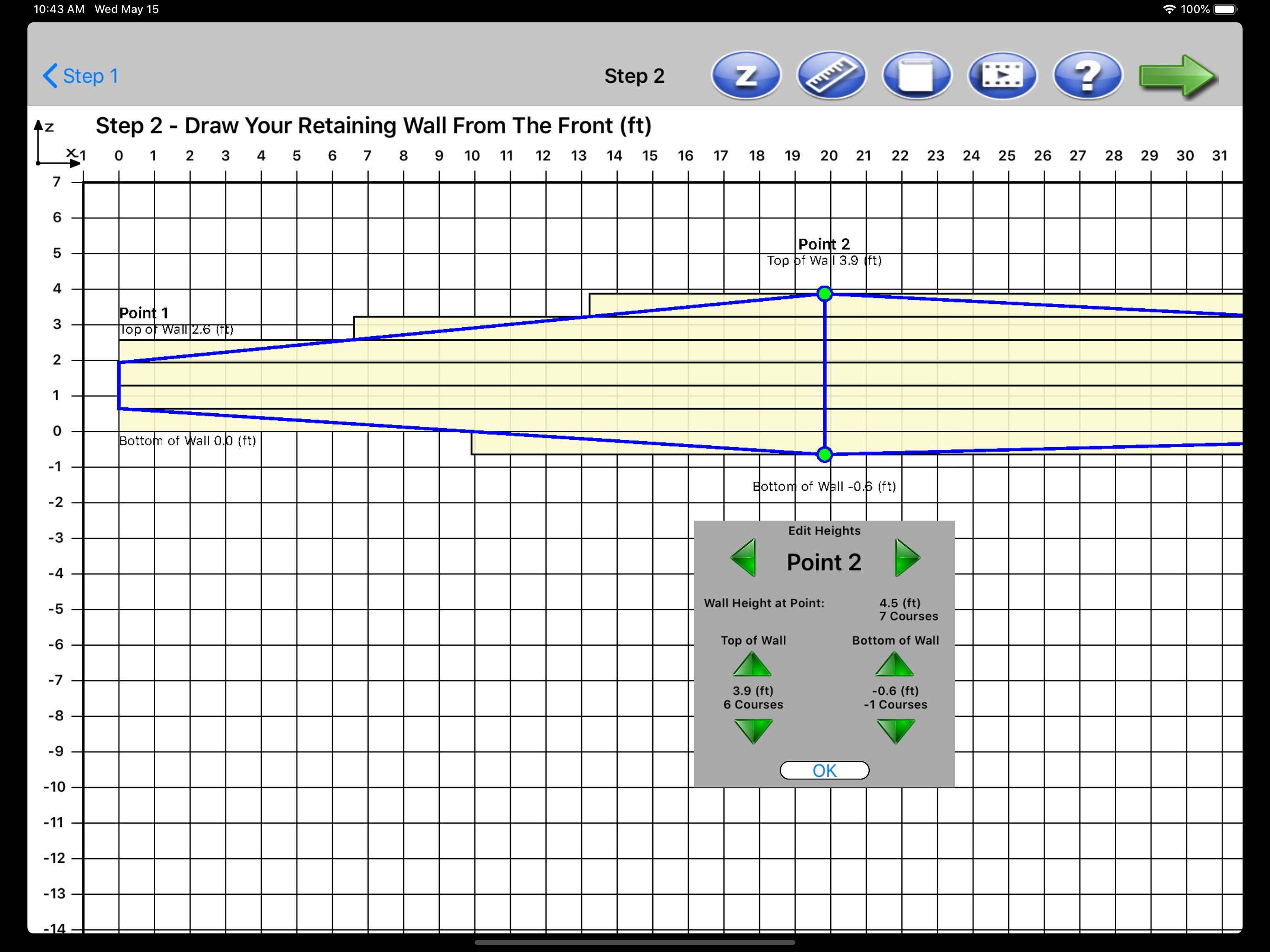Advance with the green next arrow
Image resolution: width=1270 pixels, height=952 pixels.
[1177, 76]
